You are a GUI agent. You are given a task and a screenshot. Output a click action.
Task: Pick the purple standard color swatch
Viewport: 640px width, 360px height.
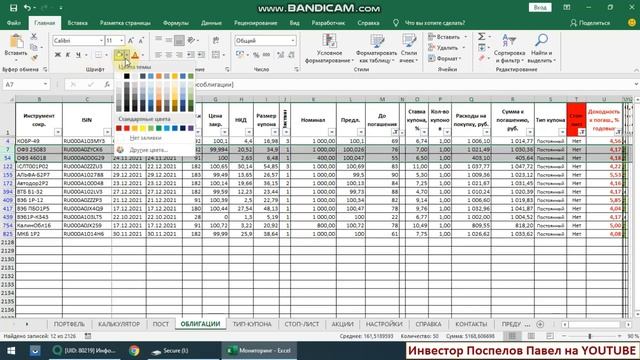pos(191,128)
